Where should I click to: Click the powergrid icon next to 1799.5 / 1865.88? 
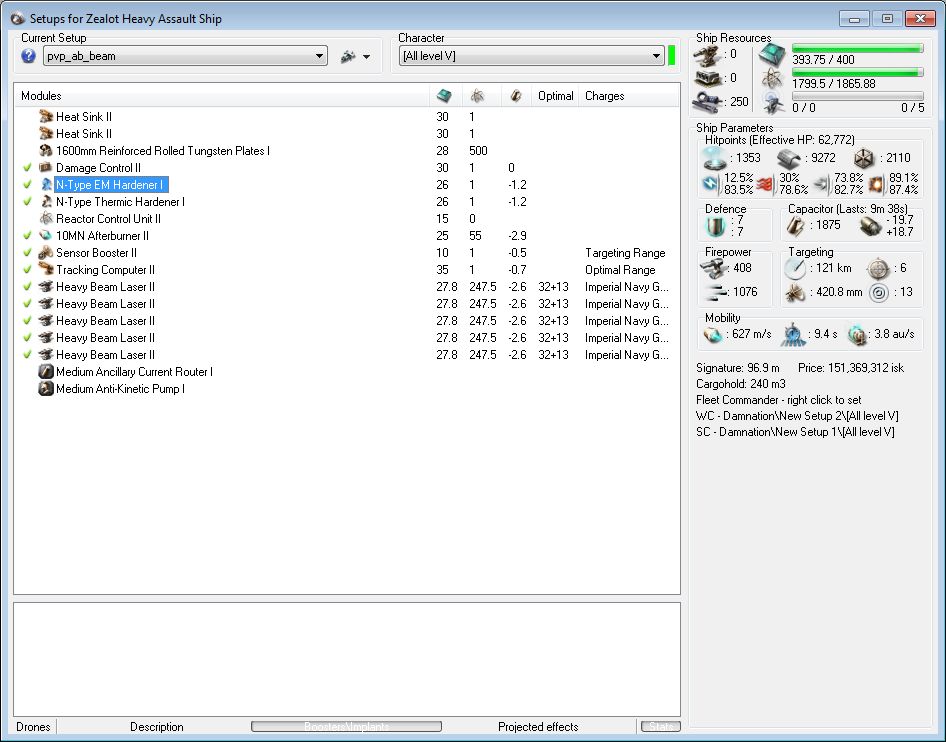[772, 79]
